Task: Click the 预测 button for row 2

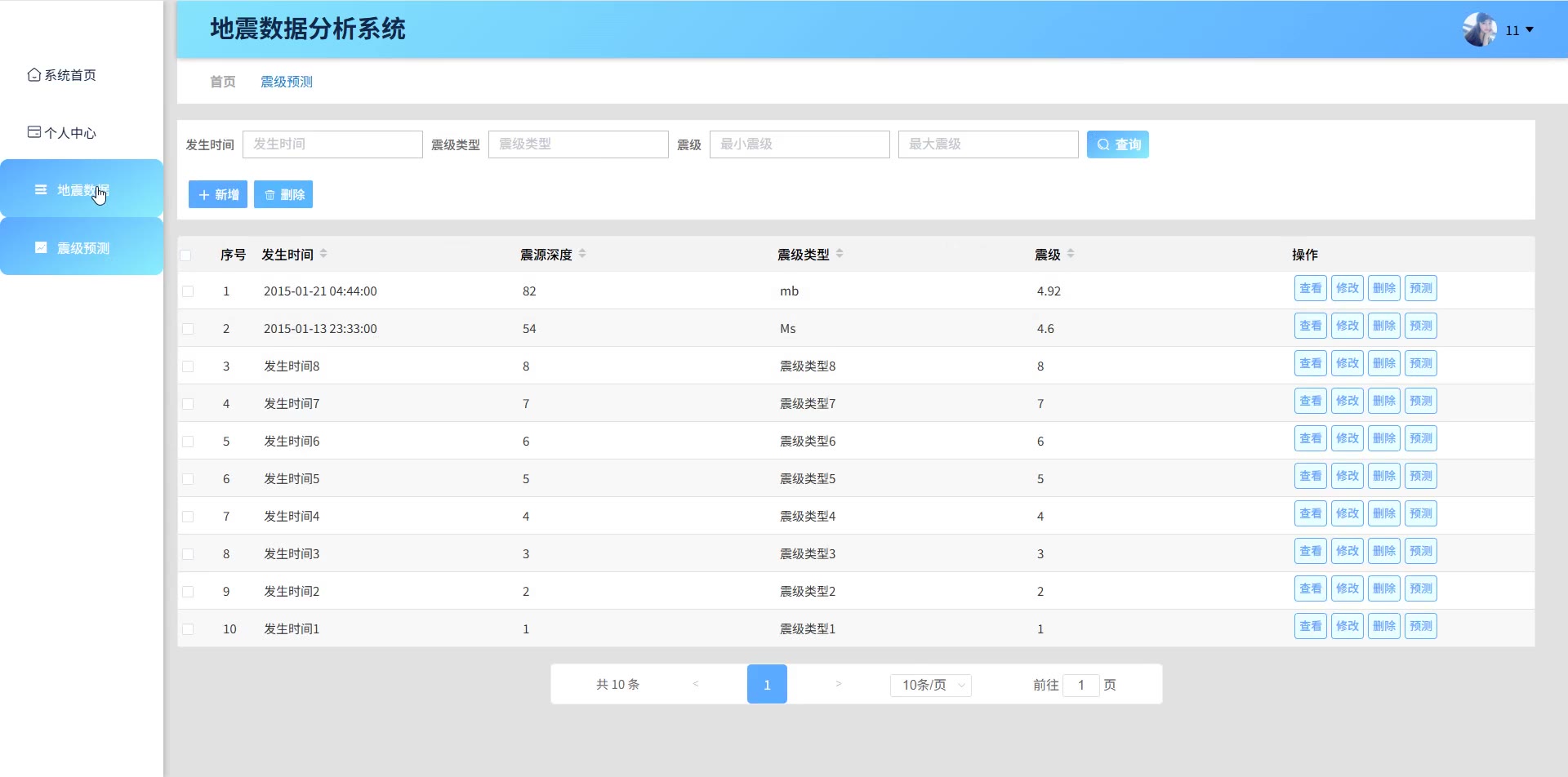Action: point(1420,326)
